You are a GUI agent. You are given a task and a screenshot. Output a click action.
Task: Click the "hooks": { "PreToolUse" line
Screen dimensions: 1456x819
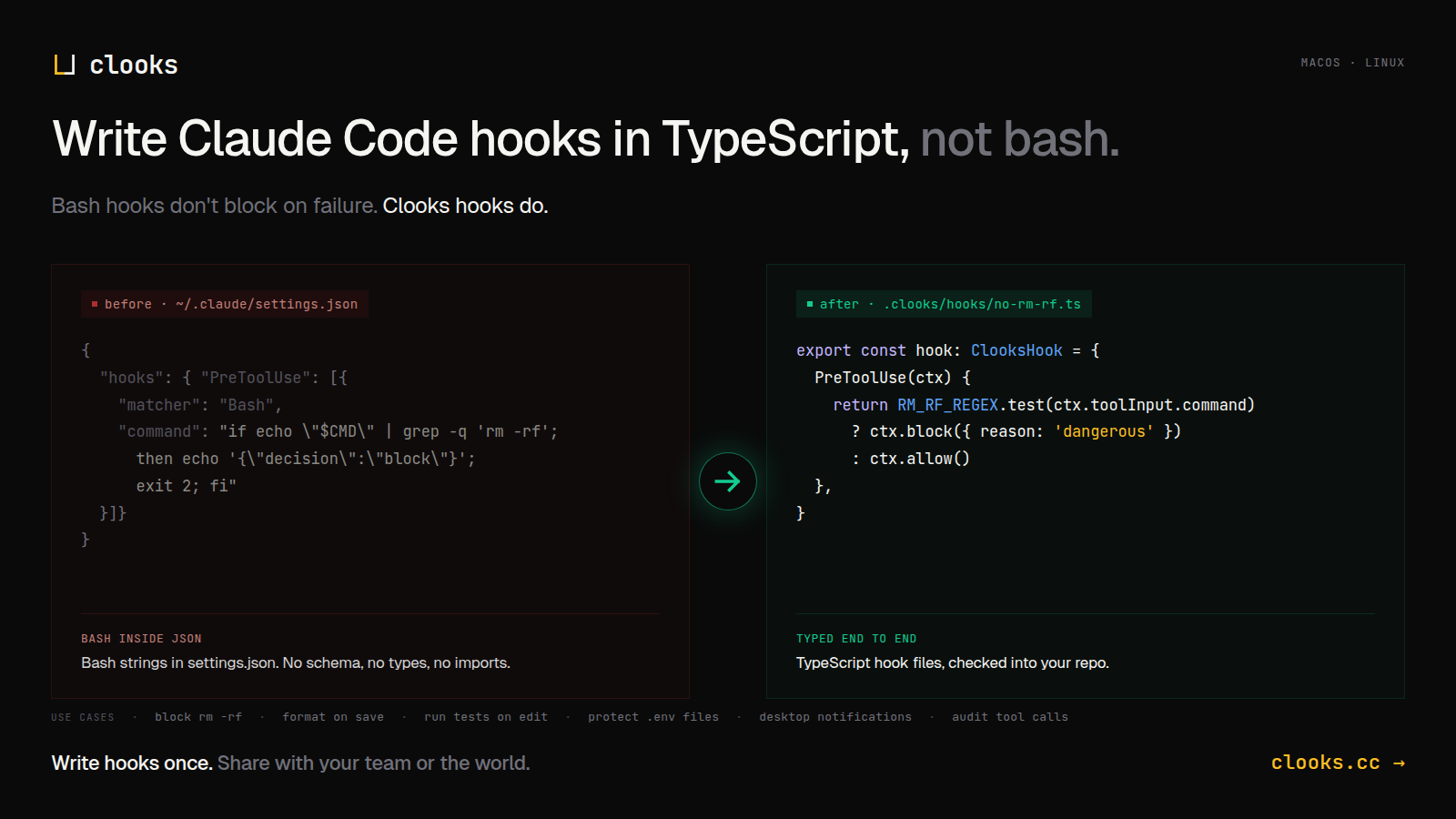coord(224,378)
